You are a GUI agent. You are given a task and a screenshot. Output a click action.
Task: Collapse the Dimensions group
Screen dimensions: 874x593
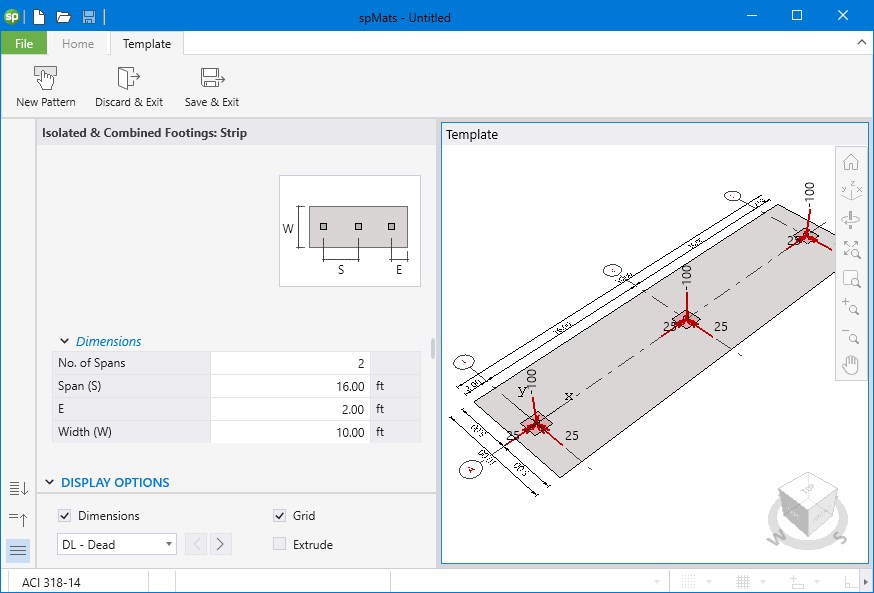pyautogui.click(x=65, y=341)
